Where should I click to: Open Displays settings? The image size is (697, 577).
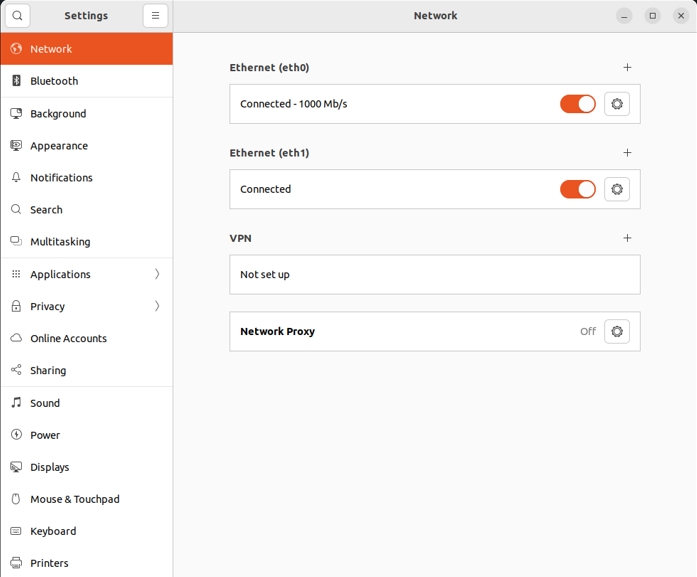87,467
